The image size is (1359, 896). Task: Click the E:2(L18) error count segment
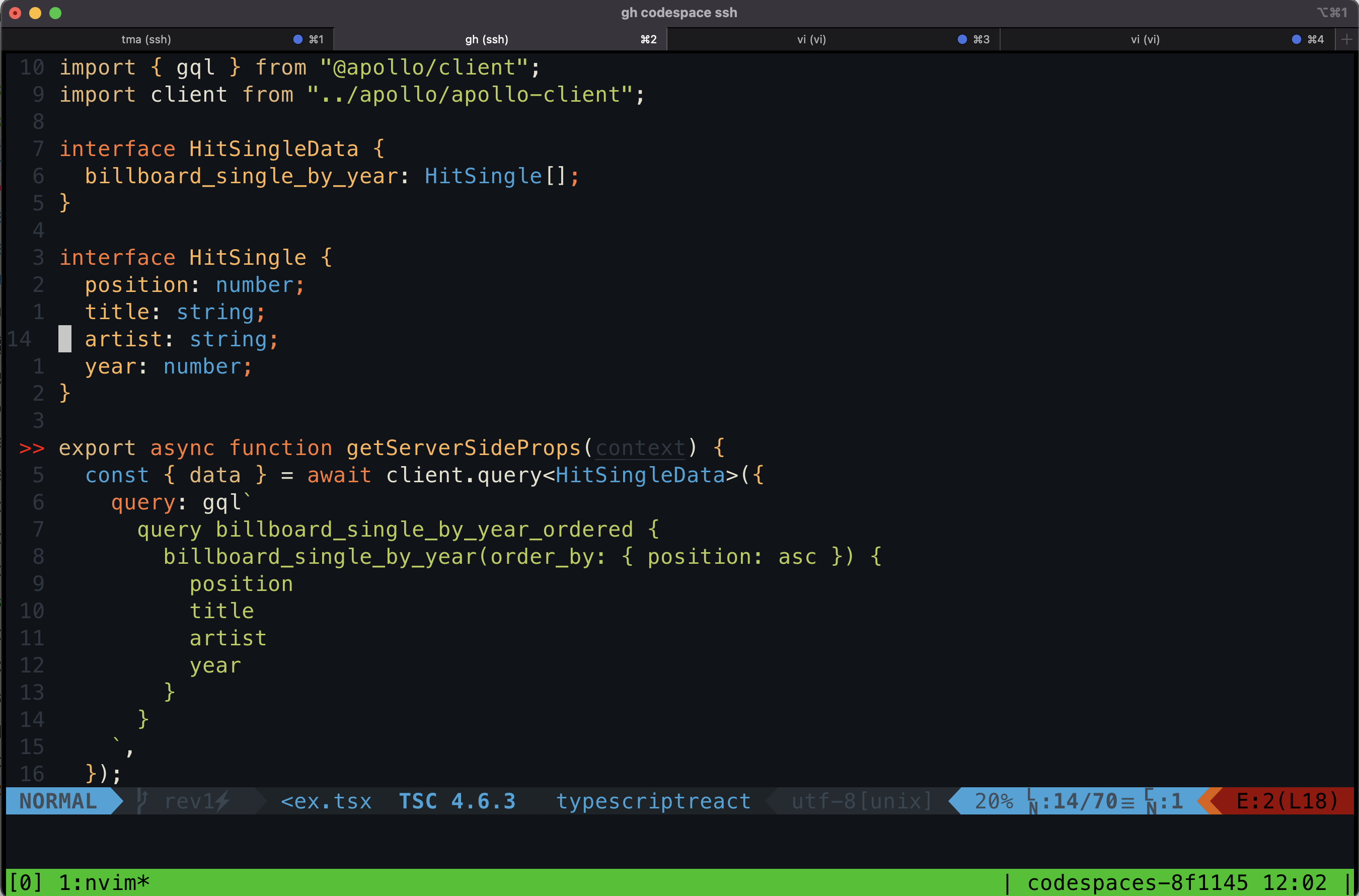click(1287, 800)
